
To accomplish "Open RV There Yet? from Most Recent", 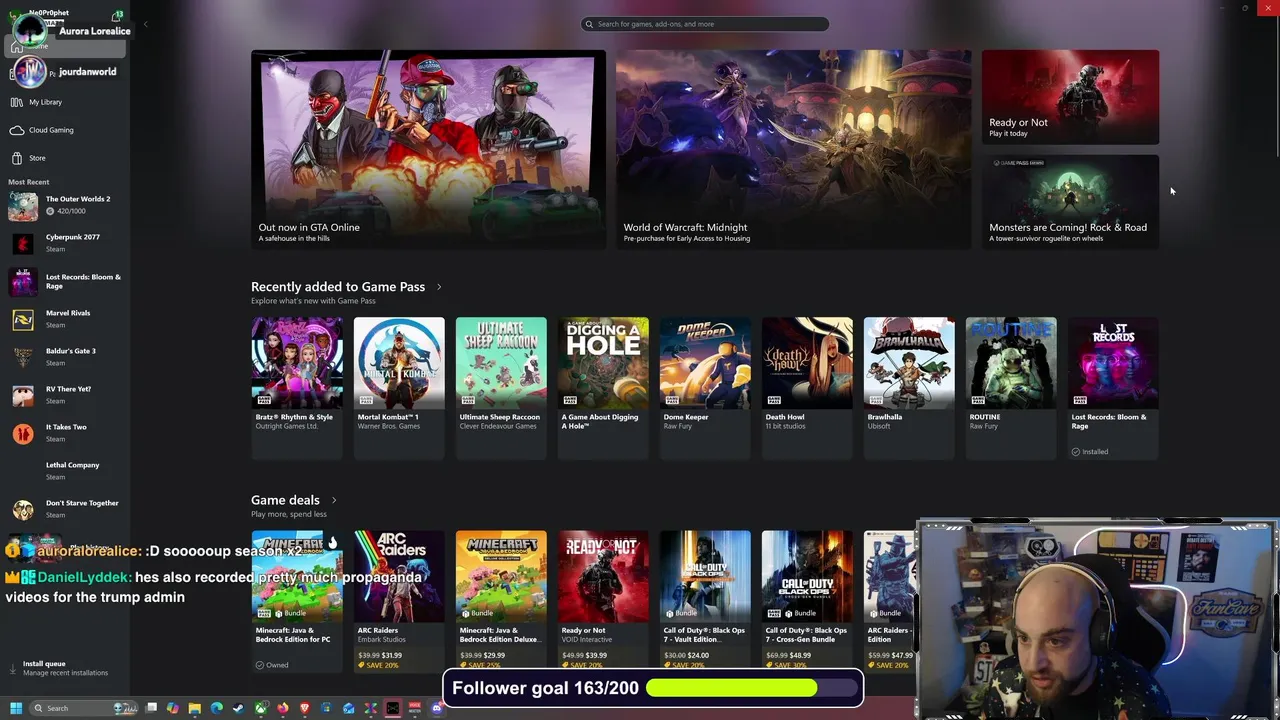I will (x=65, y=395).
